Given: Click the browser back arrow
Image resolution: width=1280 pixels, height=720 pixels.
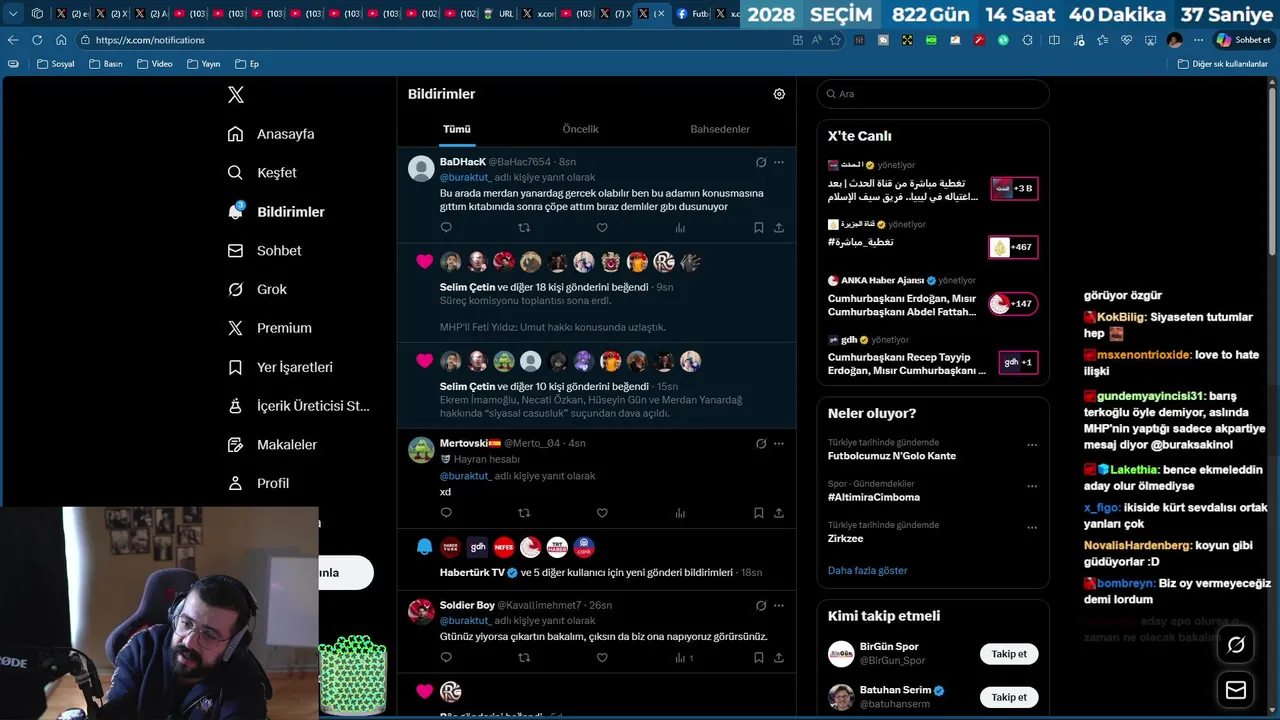Looking at the screenshot, I should (13, 40).
